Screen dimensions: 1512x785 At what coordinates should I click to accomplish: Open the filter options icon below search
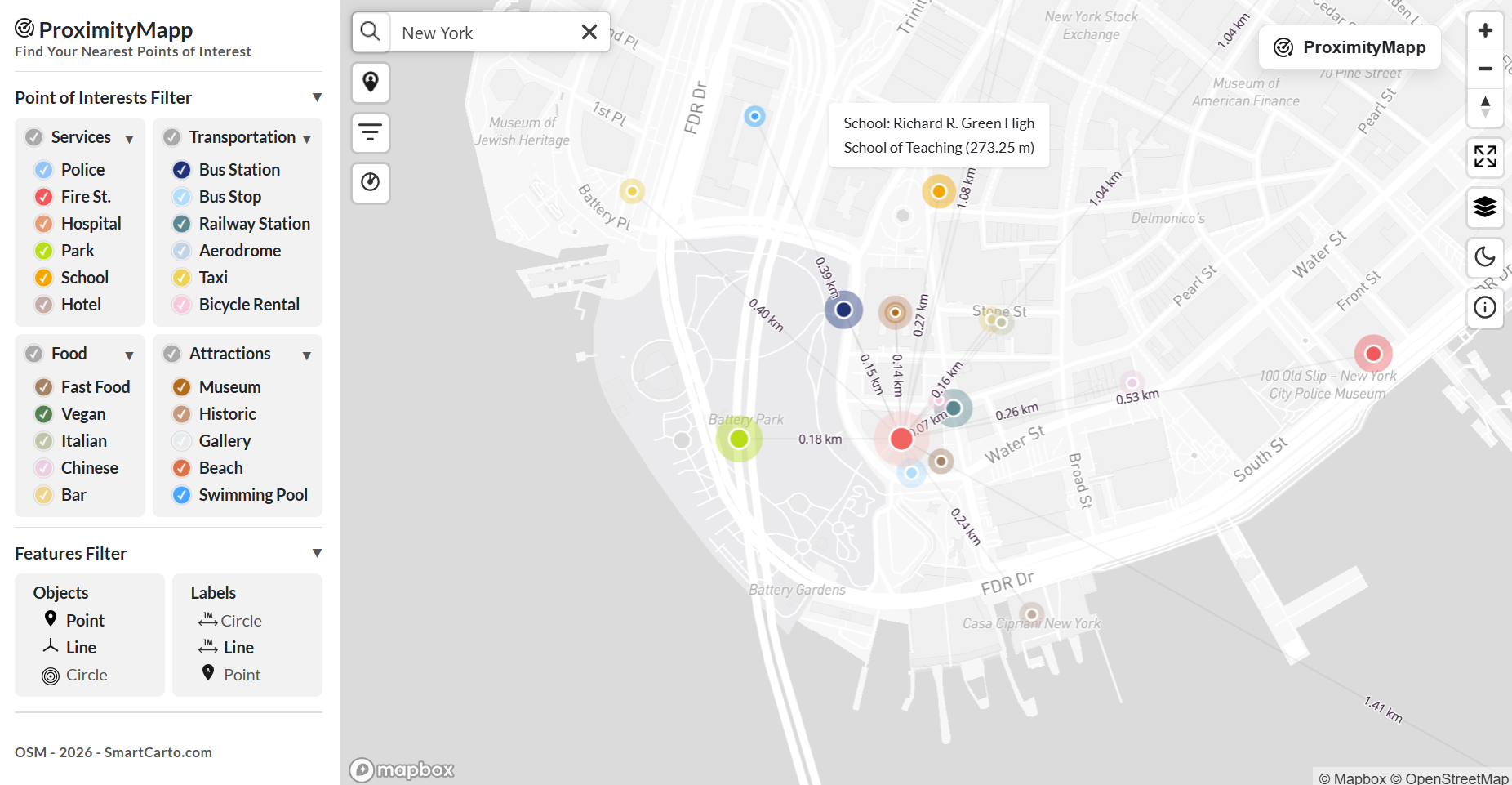point(371,133)
